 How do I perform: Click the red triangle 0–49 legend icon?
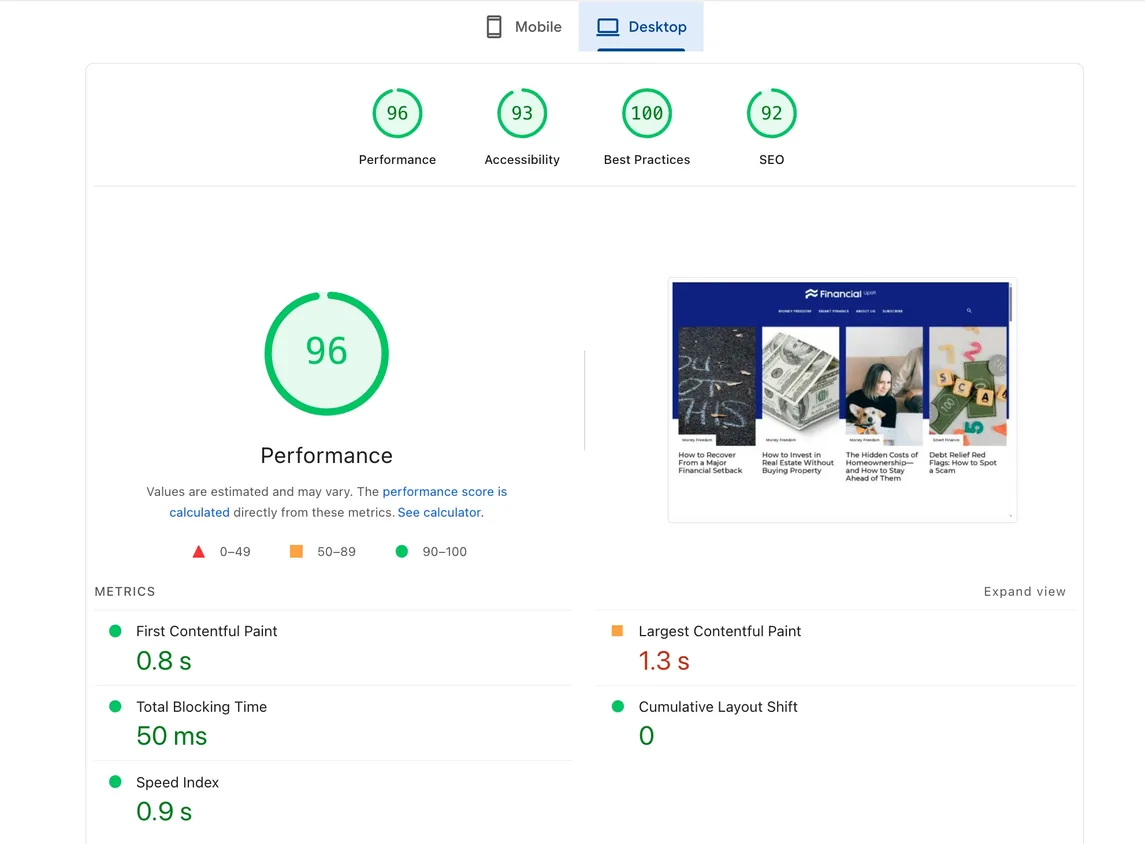click(x=199, y=552)
